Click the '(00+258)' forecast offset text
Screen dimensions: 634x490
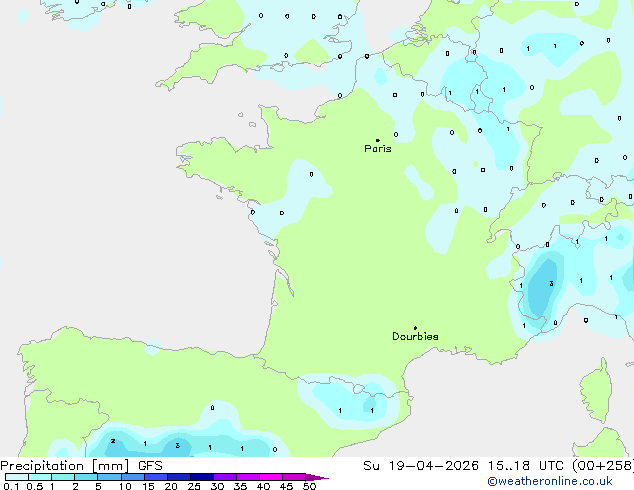point(602,466)
